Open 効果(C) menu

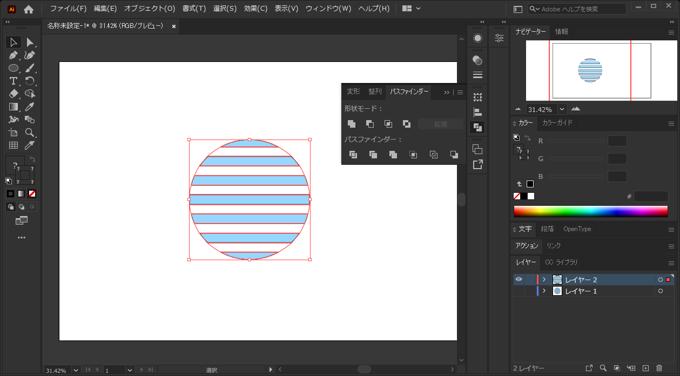(255, 9)
